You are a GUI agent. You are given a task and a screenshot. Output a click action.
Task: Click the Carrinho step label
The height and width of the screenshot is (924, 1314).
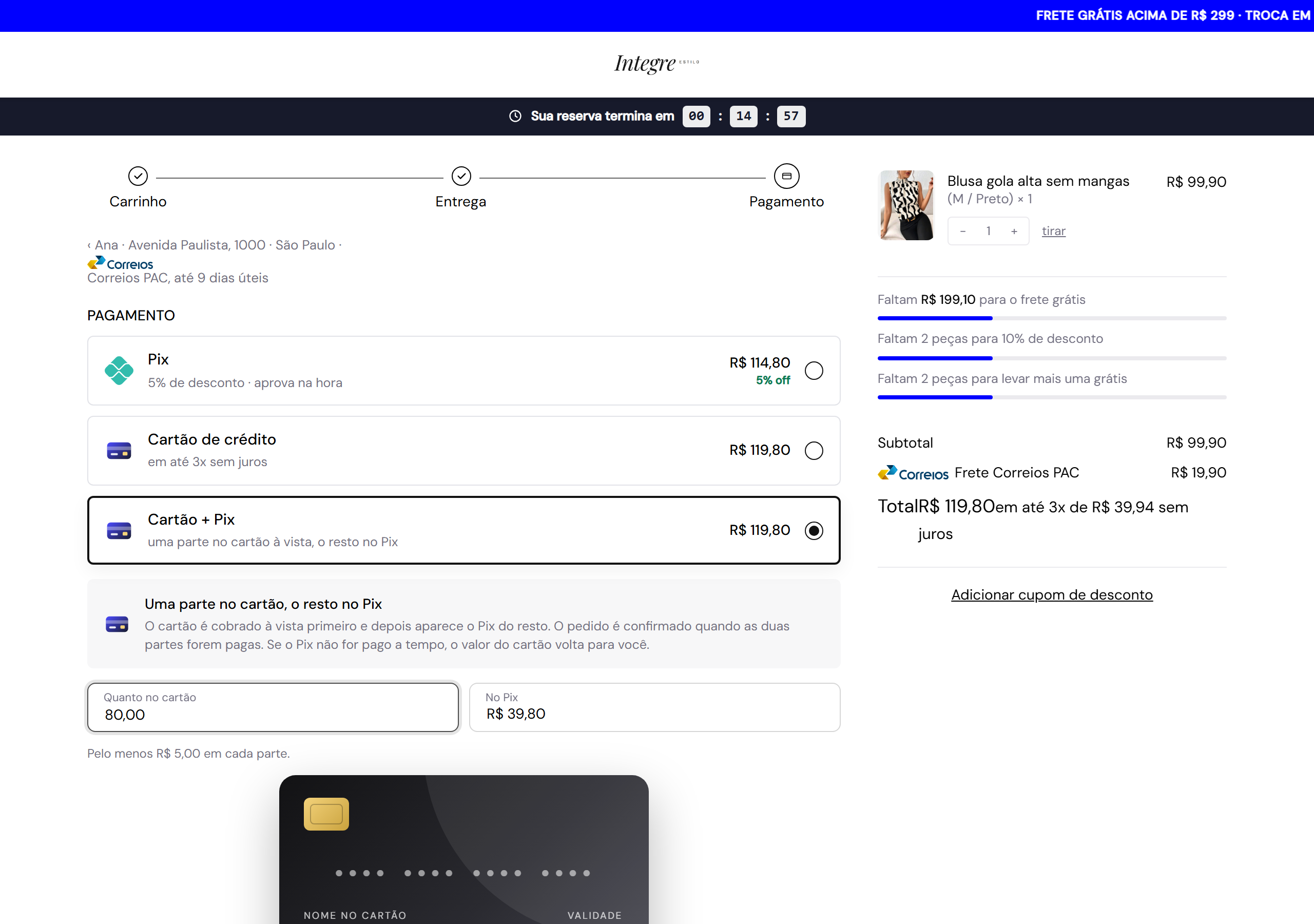[138, 202]
